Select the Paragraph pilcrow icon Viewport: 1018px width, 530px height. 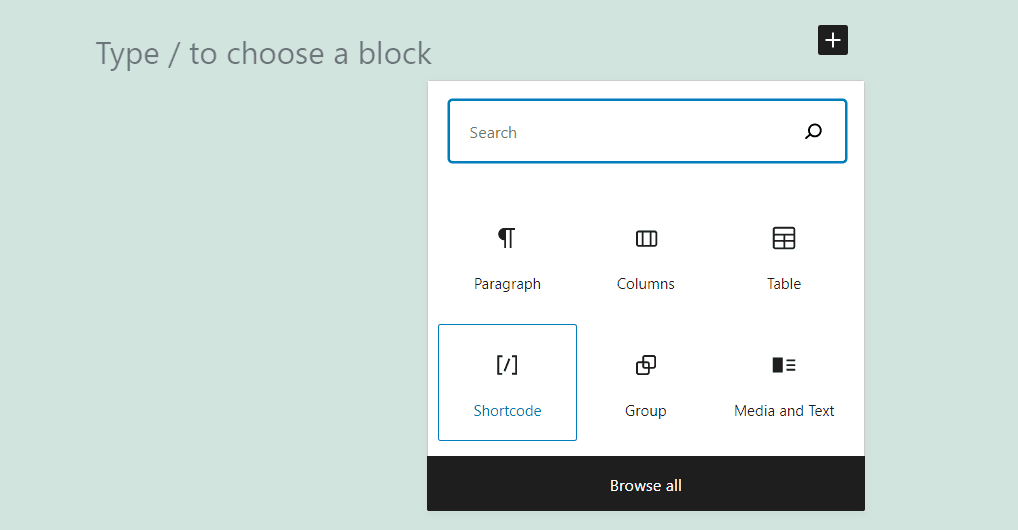507,238
